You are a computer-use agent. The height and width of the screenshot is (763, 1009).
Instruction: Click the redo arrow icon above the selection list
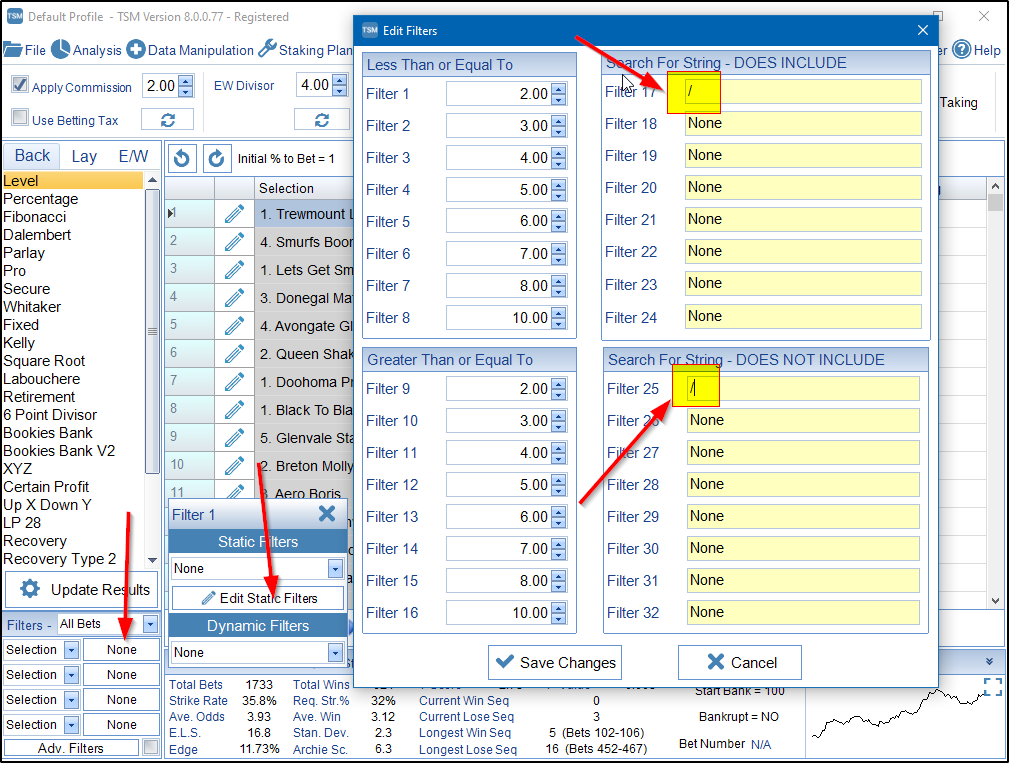(x=216, y=158)
